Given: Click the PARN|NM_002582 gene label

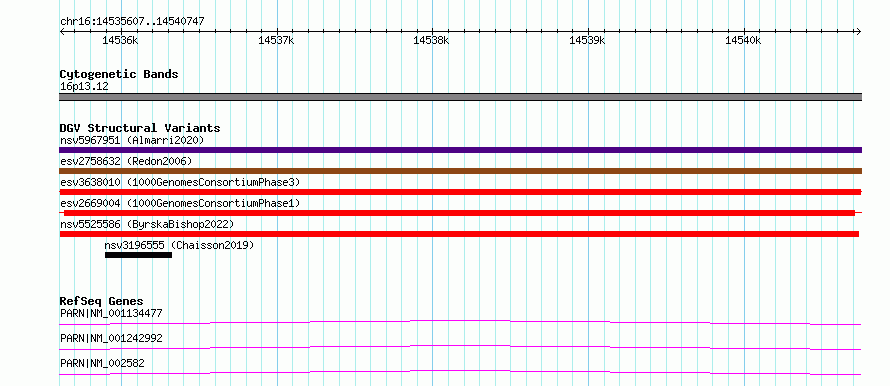Looking at the screenshot, I should 102,363.
